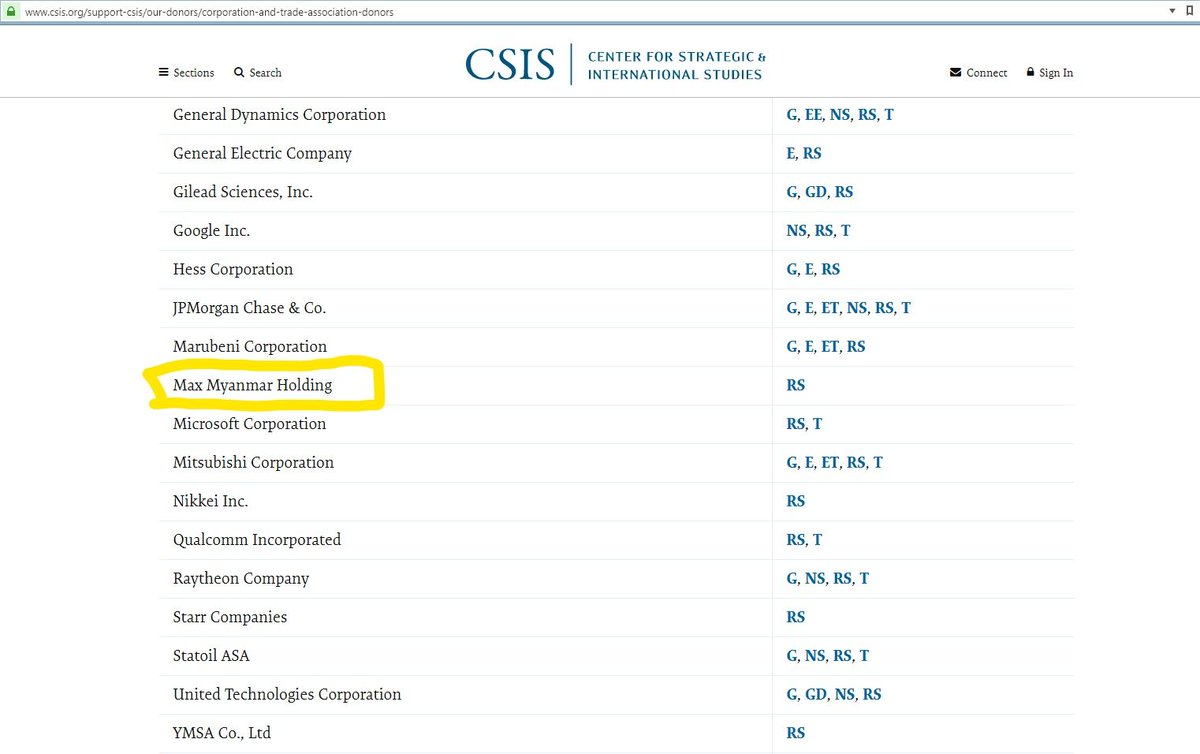Click the Connect envelope icon
The height and width of the screenshot is (754, 1200).
pos(956,73)
